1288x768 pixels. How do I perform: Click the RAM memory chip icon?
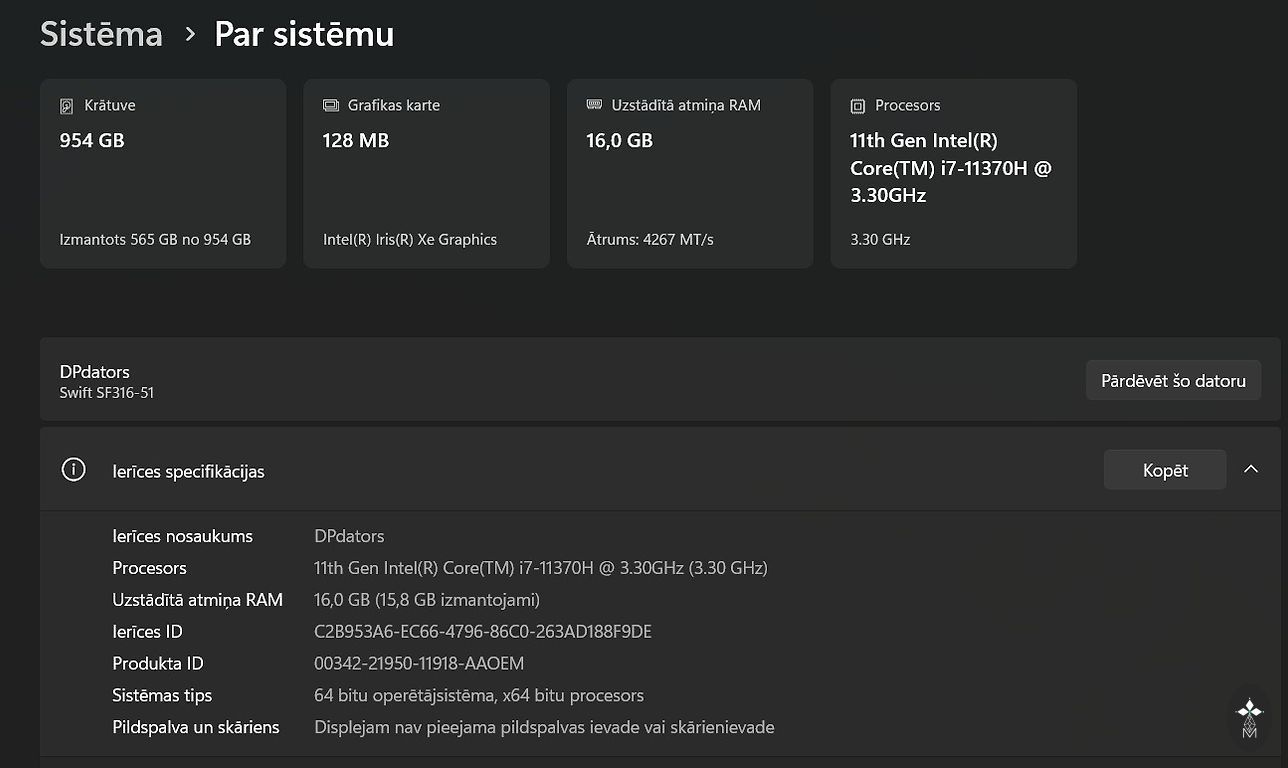tap(594, 105)
